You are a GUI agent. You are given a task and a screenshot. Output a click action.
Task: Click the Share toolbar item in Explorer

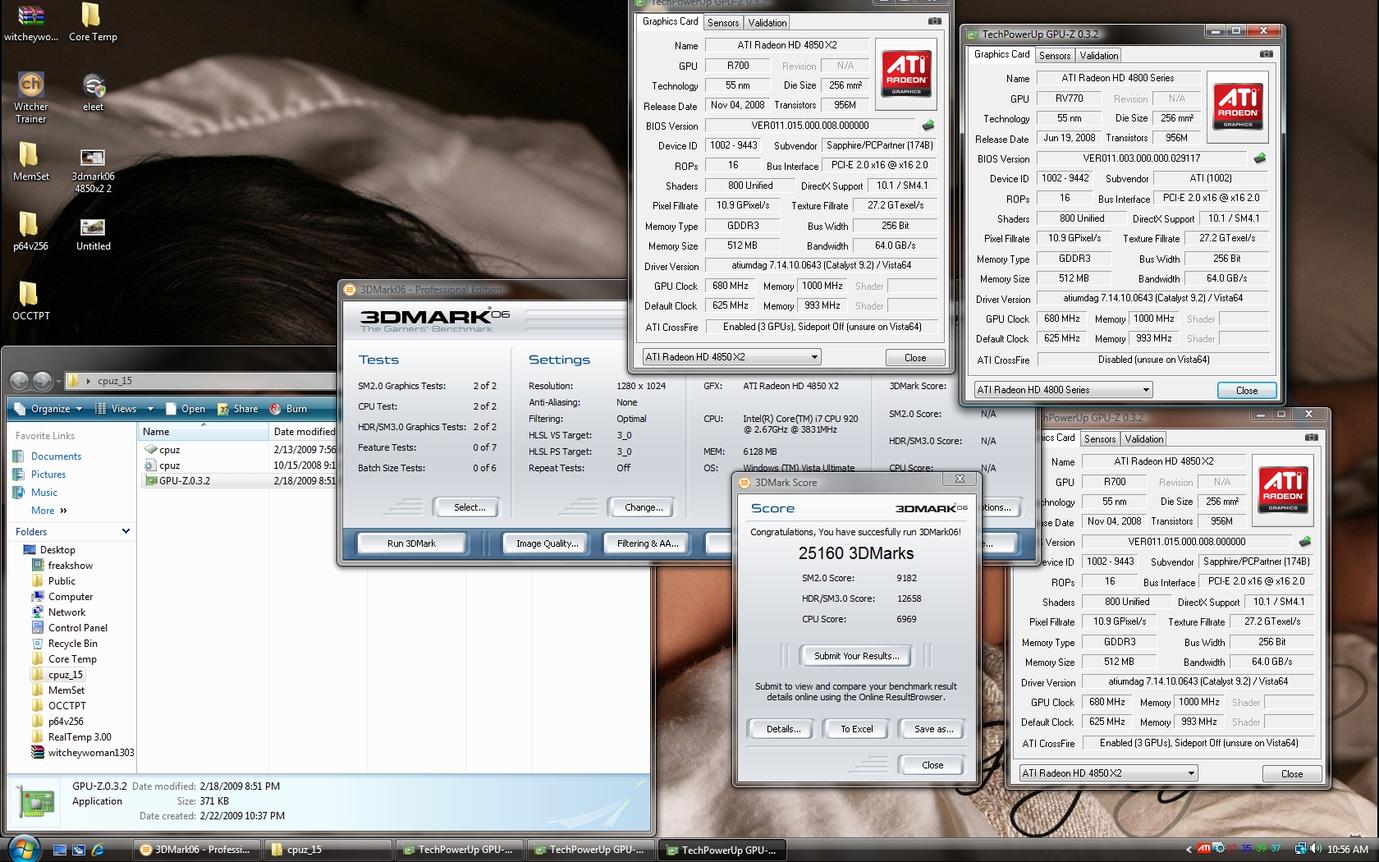236,408
